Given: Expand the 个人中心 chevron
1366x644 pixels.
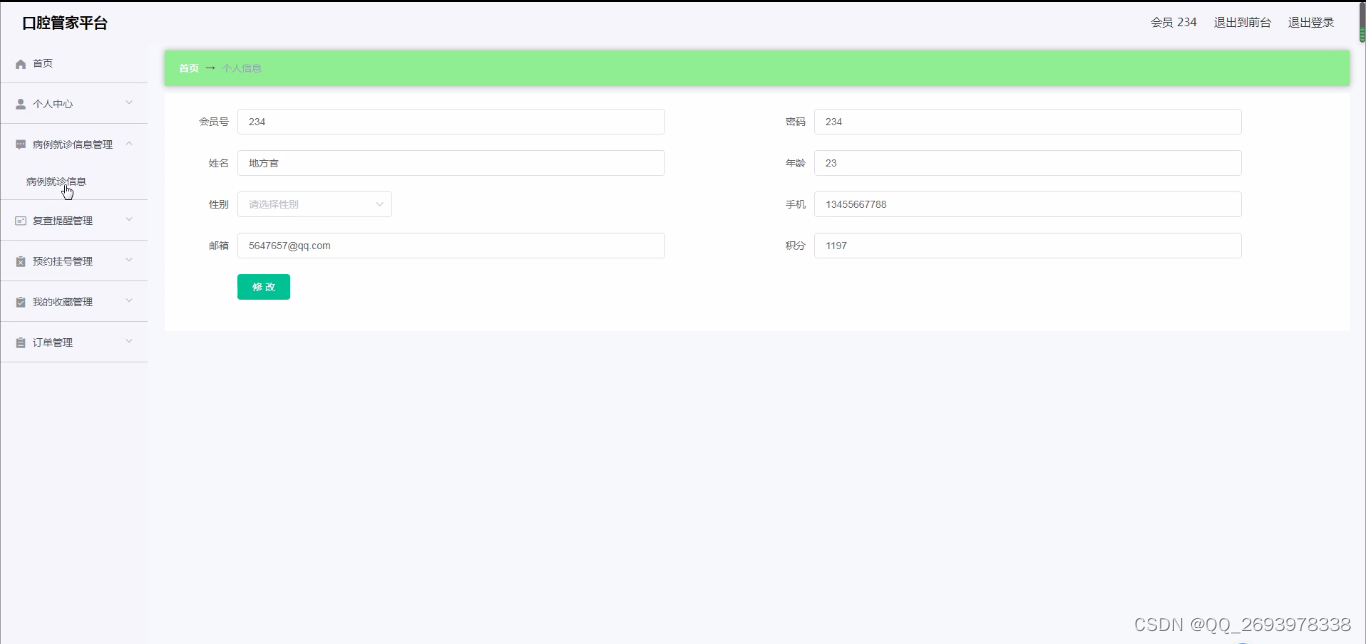Looking at the screenshot, I should [129, 103].
